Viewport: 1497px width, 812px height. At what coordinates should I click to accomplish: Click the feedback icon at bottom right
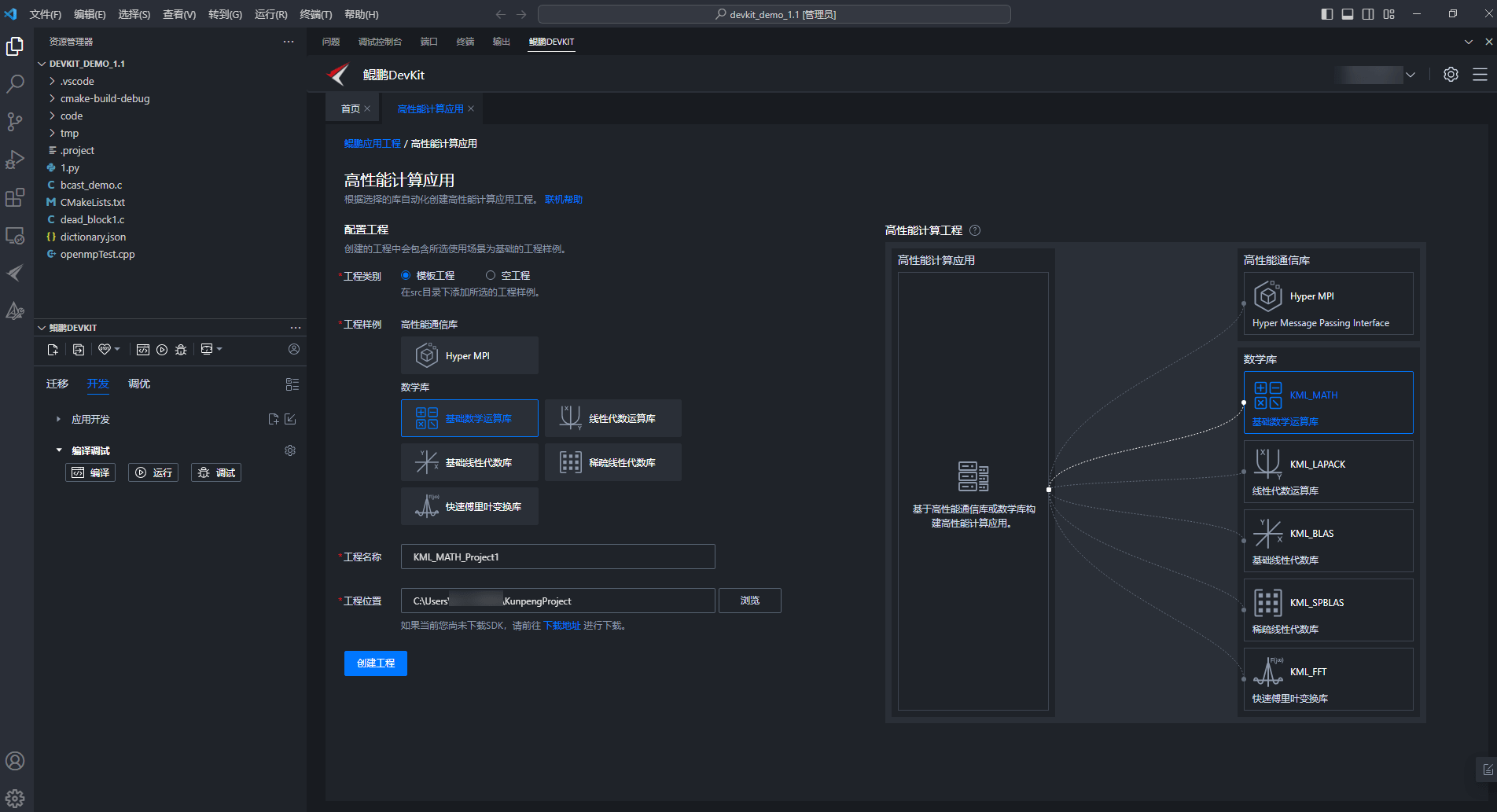1488,770
